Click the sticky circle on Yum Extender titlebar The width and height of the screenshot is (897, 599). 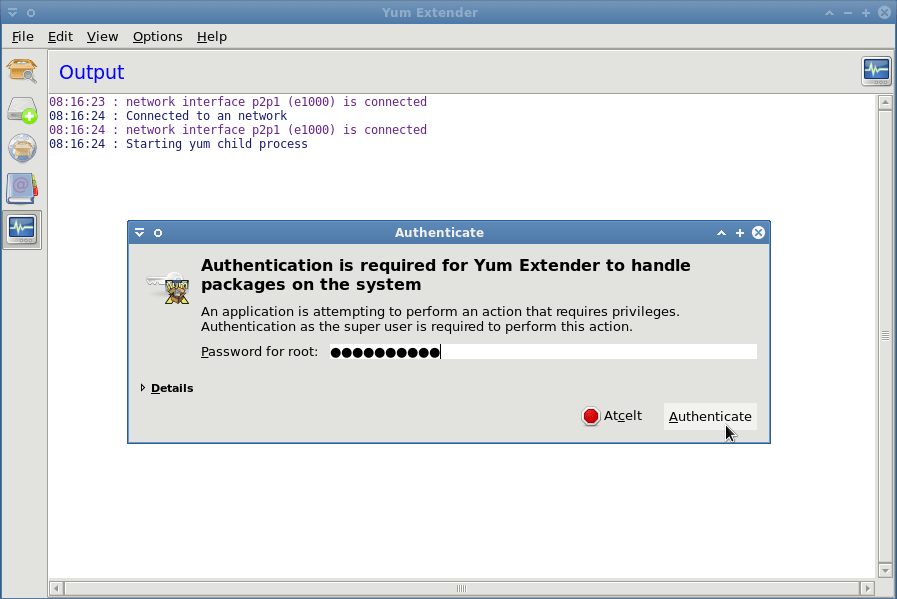coord(31,13)
